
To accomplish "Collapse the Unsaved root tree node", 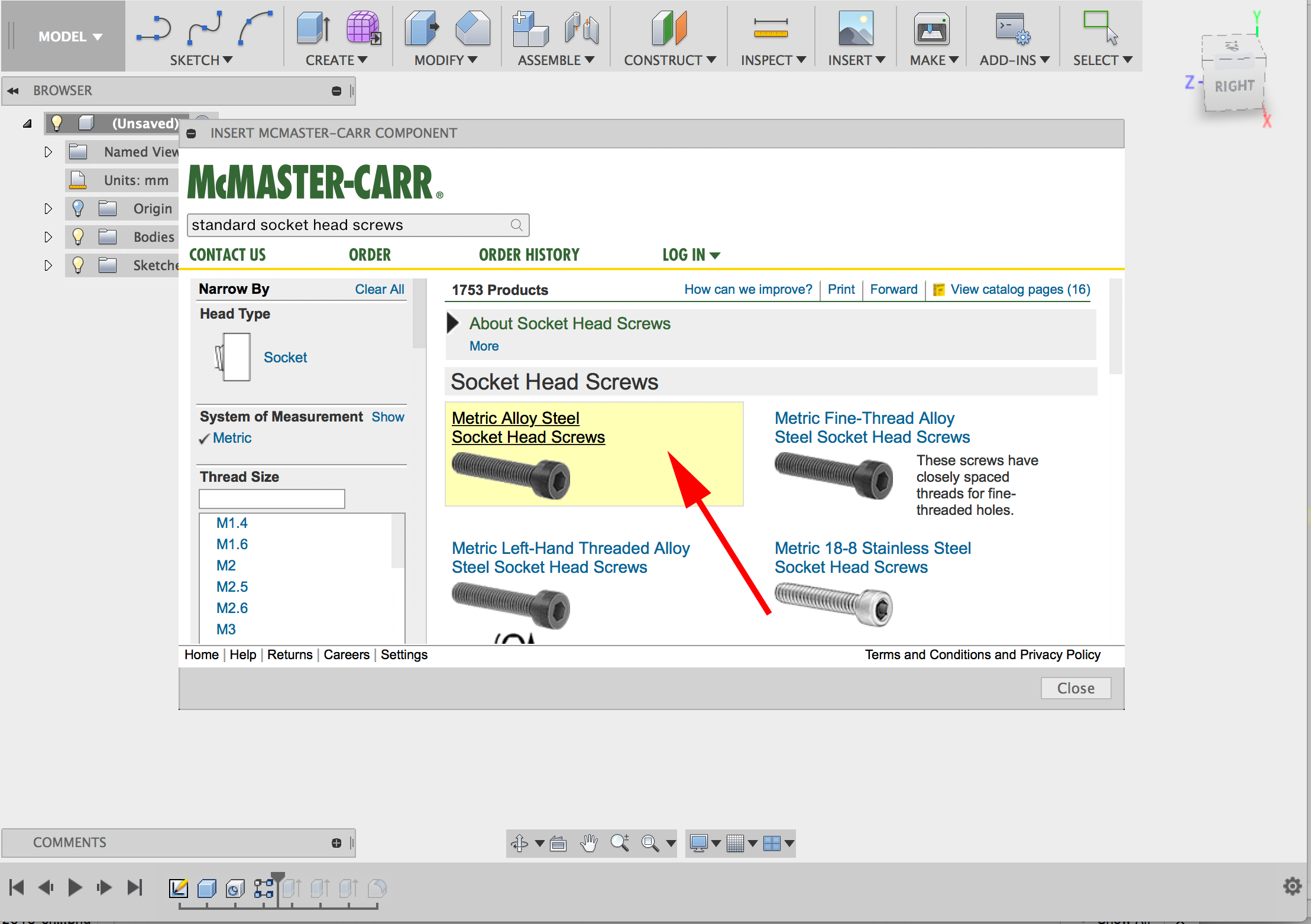I will coord(27,124).
